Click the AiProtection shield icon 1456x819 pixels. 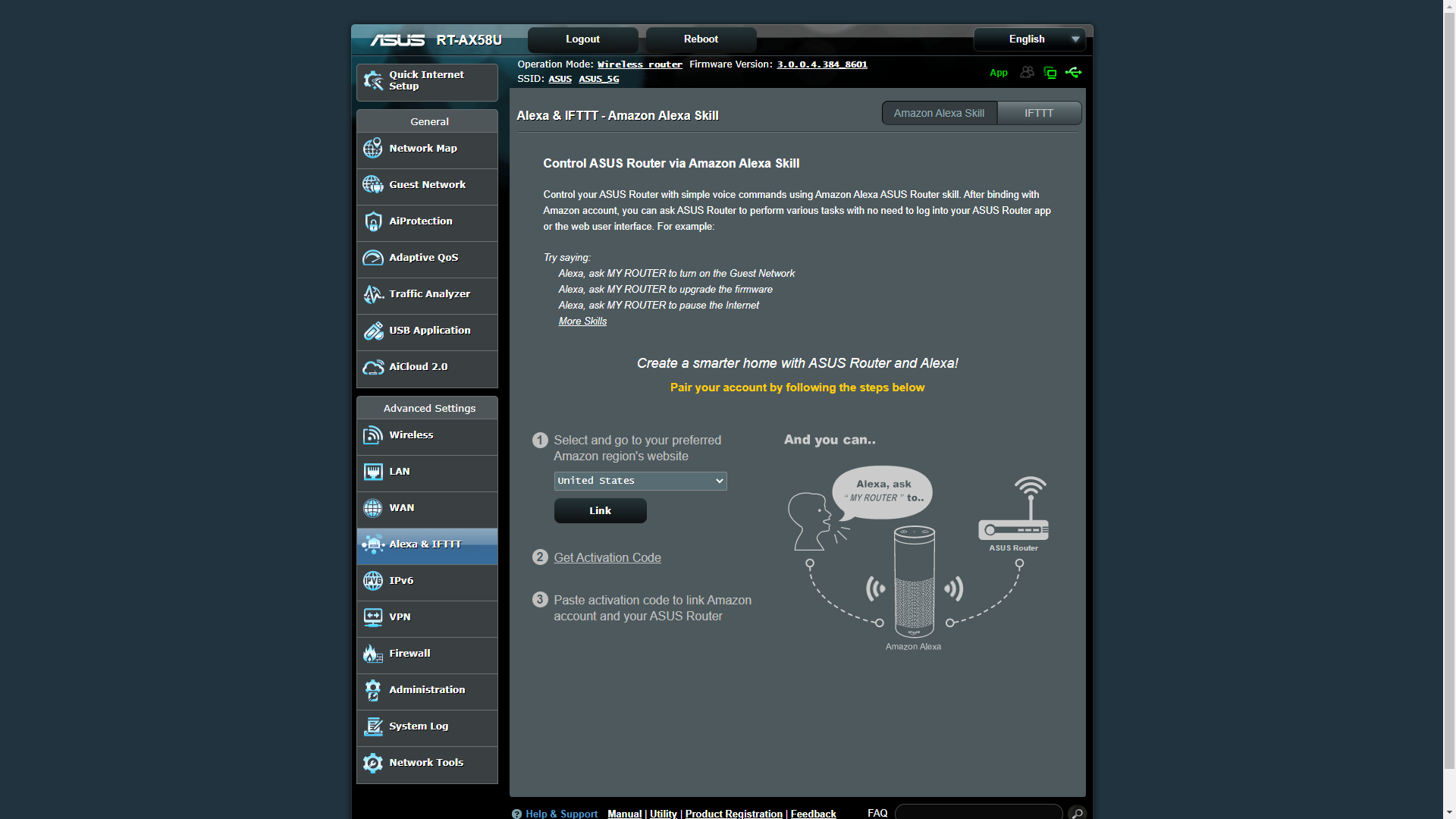click(x=372, y=221)
